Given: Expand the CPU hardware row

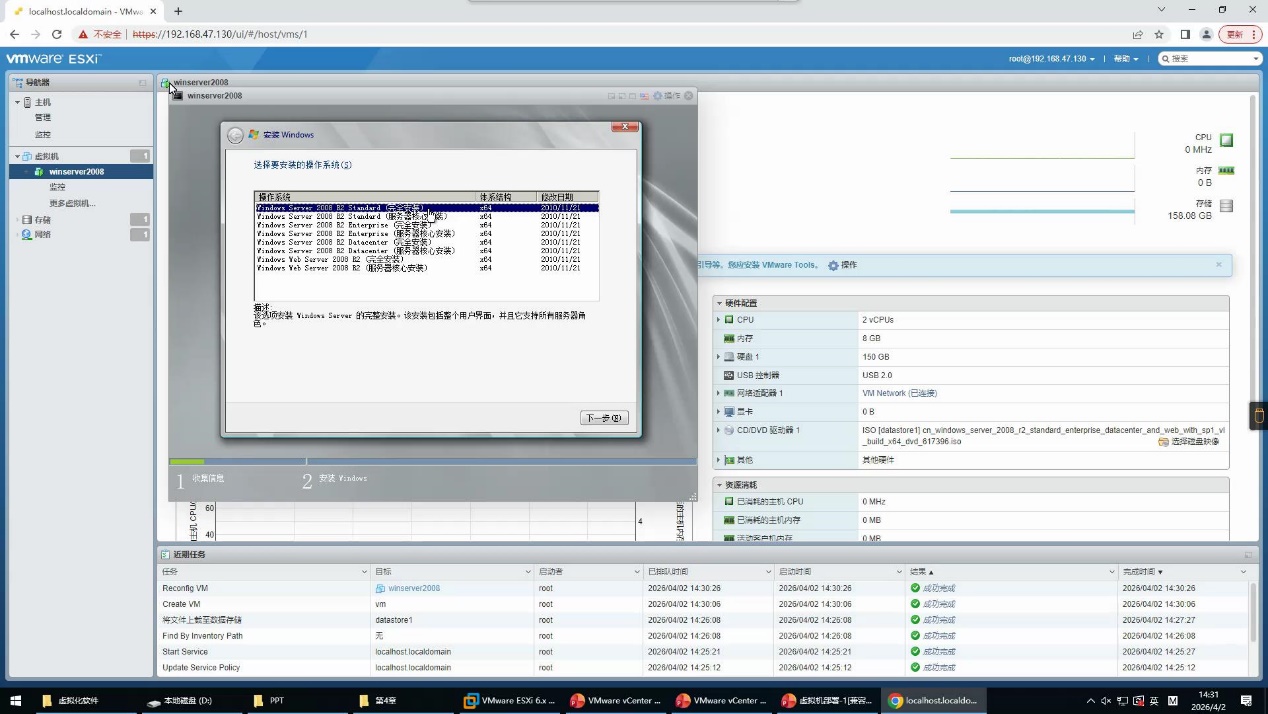Looking at the screenshot, I should pos(718,320).
